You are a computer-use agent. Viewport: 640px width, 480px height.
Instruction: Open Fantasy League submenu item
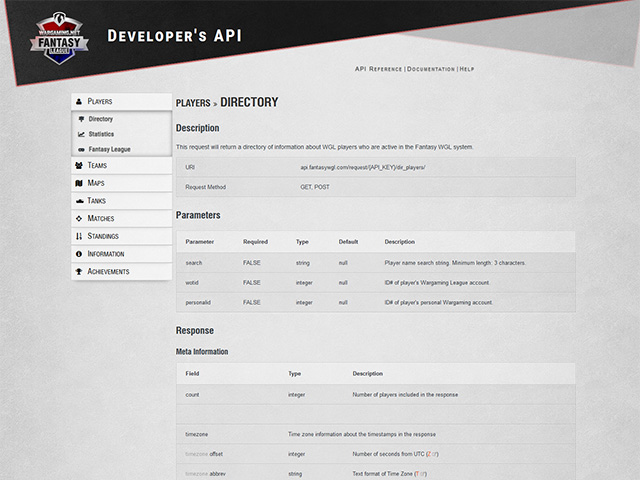[108, 149]
